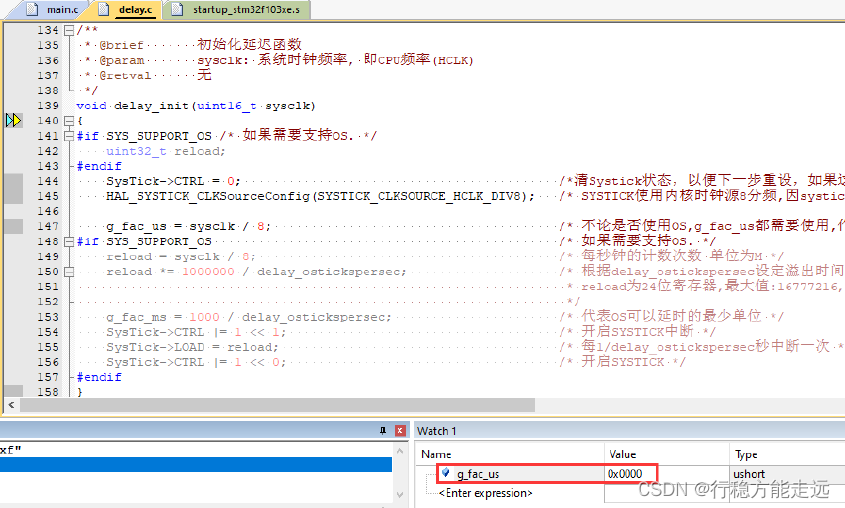Click the g_fac_us variable icon in Watch 1
845x508 pixels.
pyautogui.click(x=446, y=473)
